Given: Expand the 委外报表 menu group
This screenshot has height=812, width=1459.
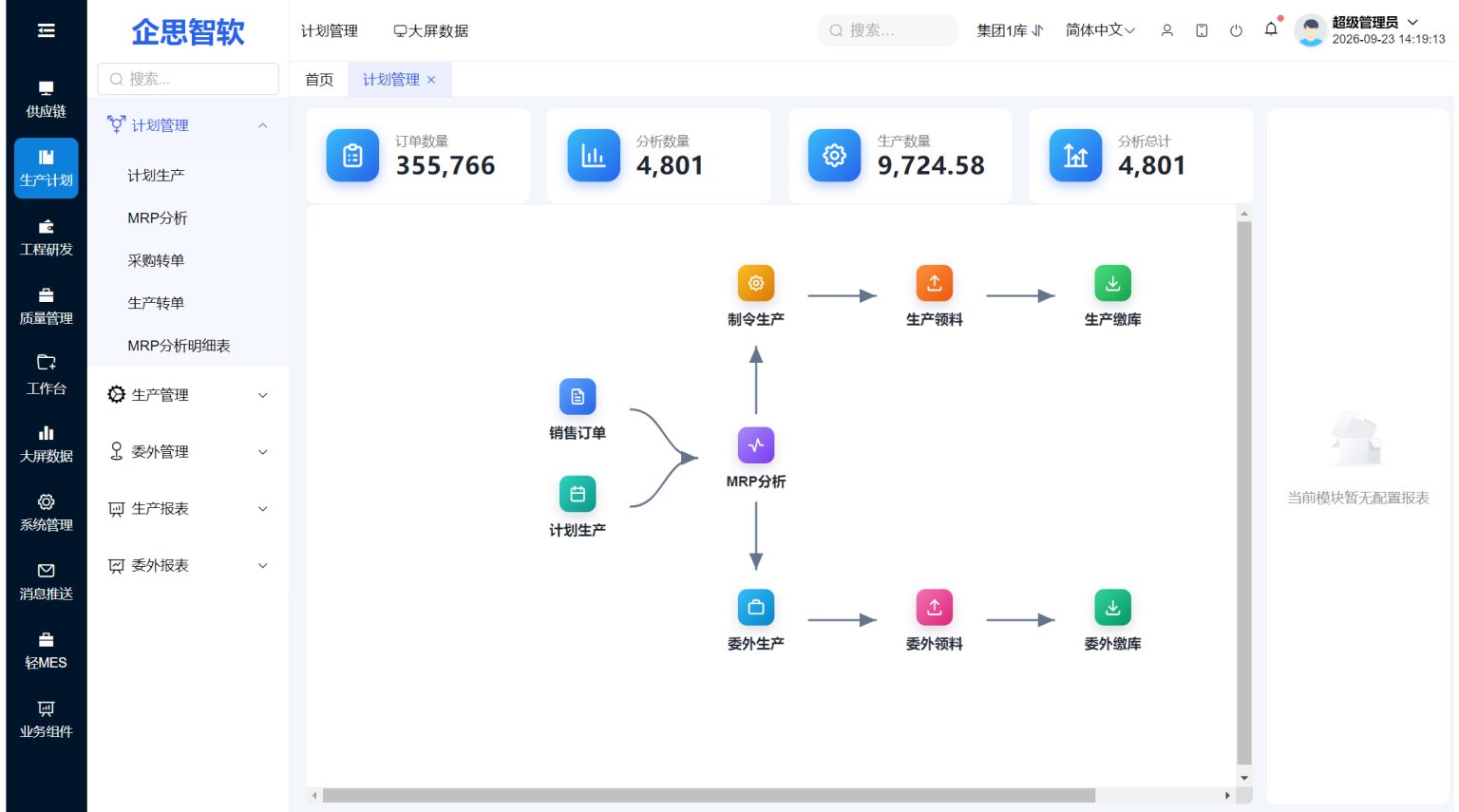Looking at the screenshot, I should click(x=188, y=566).
